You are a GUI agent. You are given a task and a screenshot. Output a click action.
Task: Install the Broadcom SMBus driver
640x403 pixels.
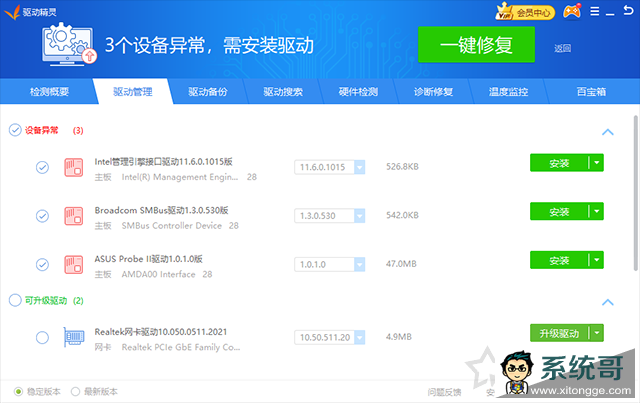click(x=559, y=212)
